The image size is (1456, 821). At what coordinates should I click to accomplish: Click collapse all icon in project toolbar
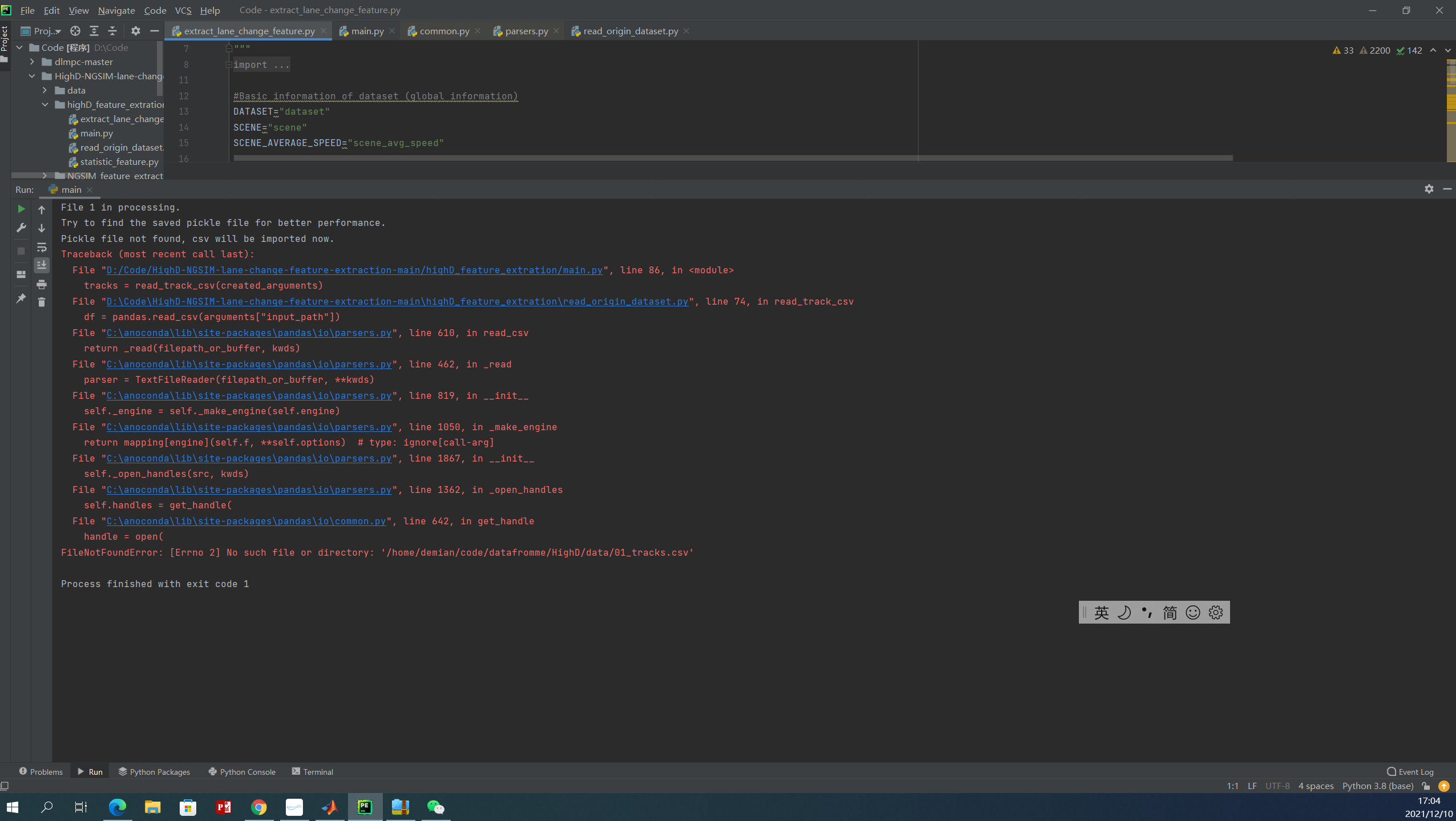pyautogui.click(x=112, y=31)
